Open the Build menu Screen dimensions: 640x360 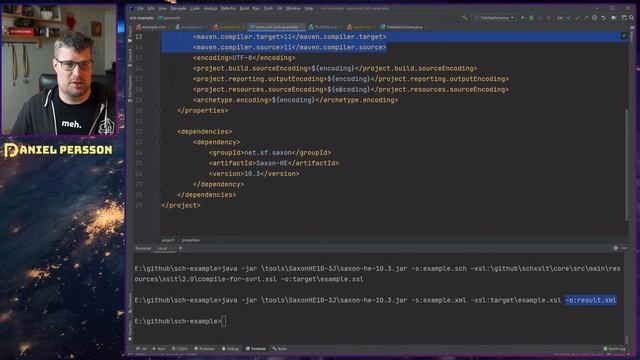click(x=244, y=8)
